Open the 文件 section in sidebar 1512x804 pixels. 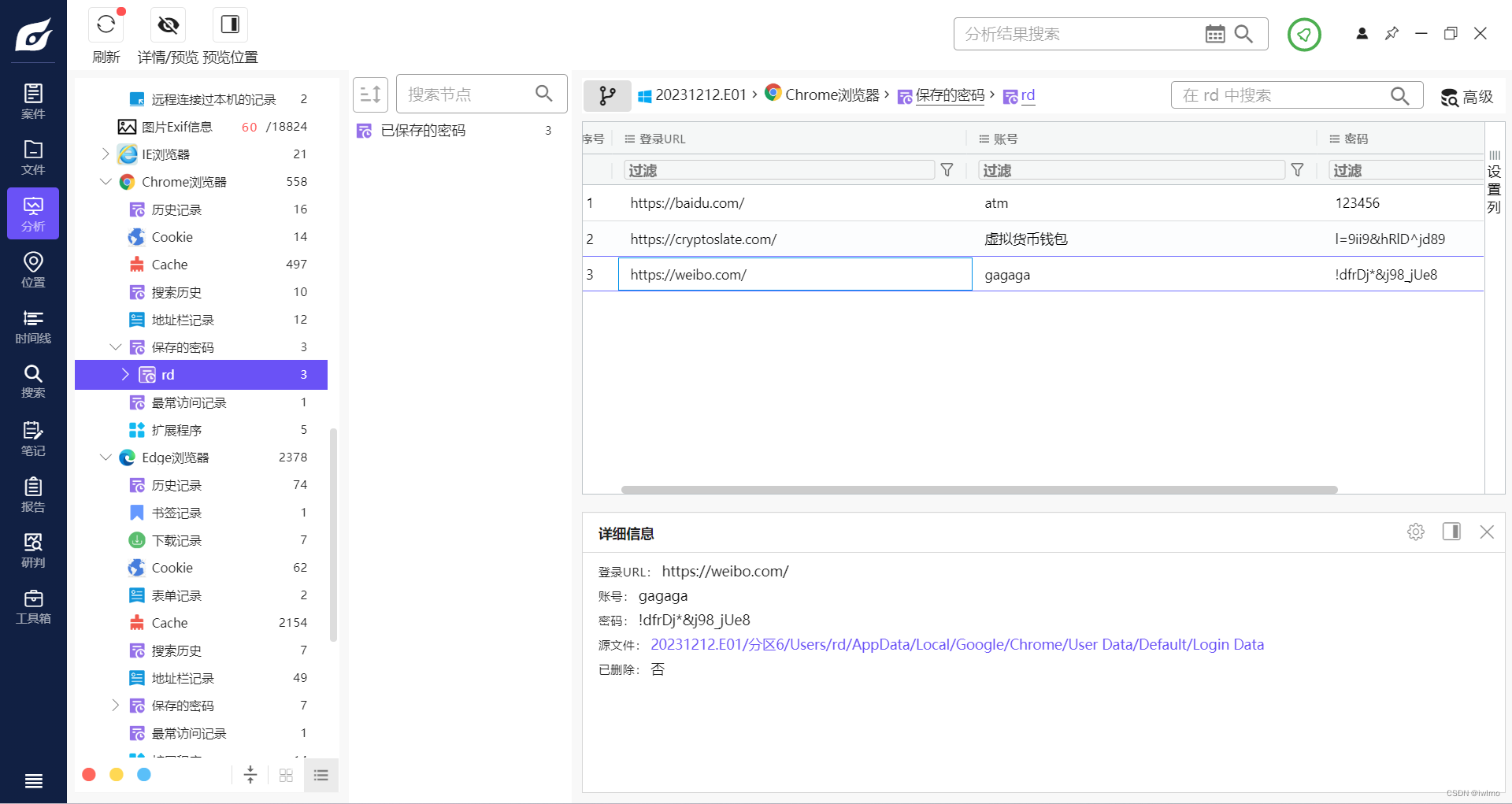(33, 157)
